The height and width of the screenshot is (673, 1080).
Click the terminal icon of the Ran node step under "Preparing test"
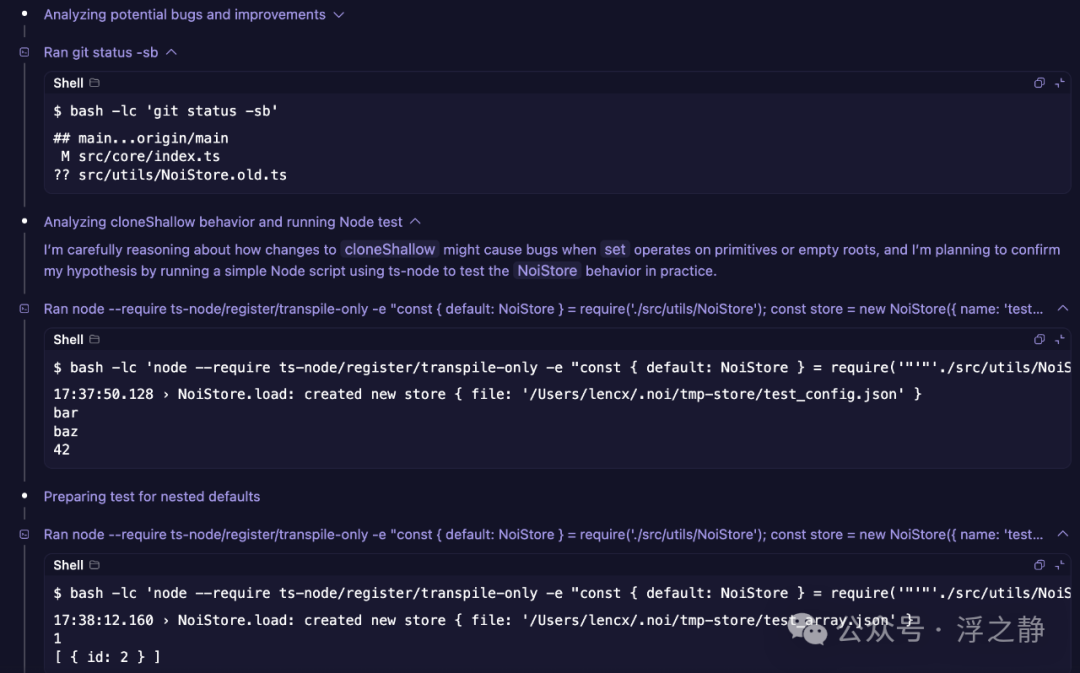pos(24,535)
